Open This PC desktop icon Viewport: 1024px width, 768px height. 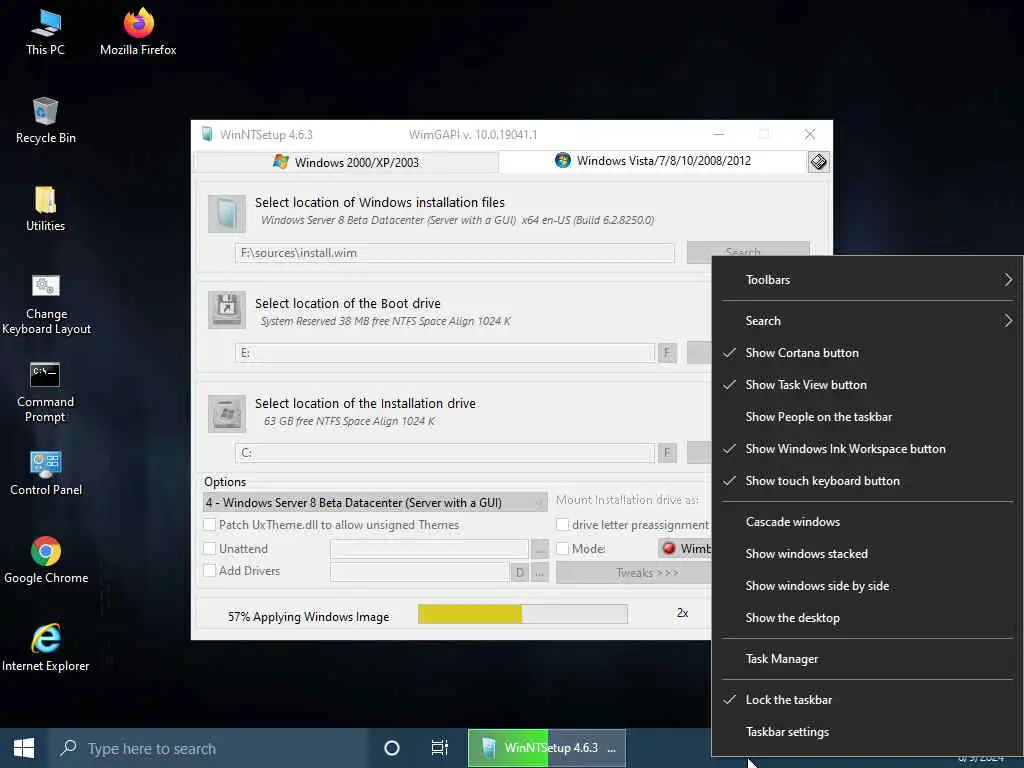(46, 33)
